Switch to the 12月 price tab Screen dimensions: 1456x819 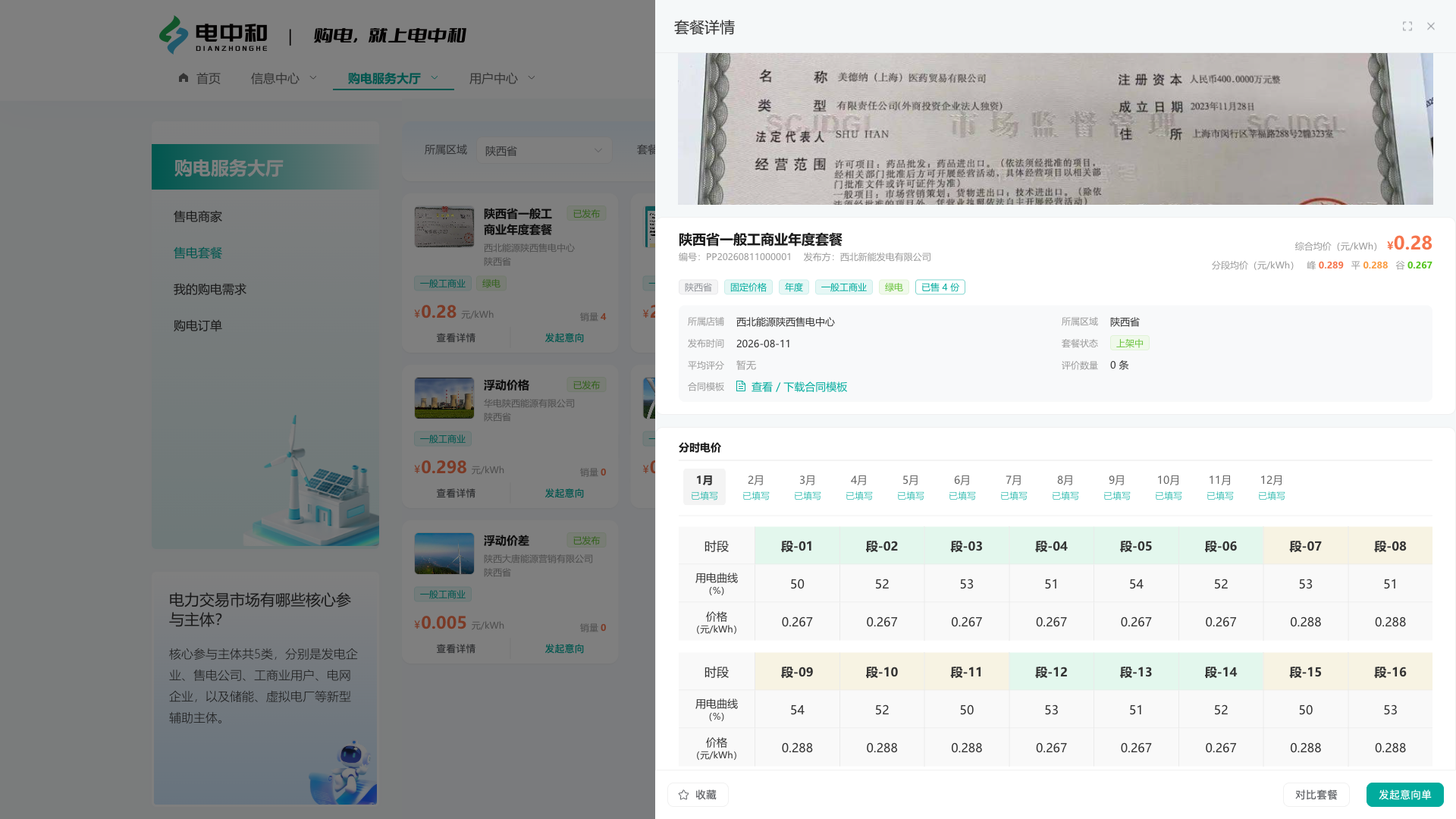1272,487
